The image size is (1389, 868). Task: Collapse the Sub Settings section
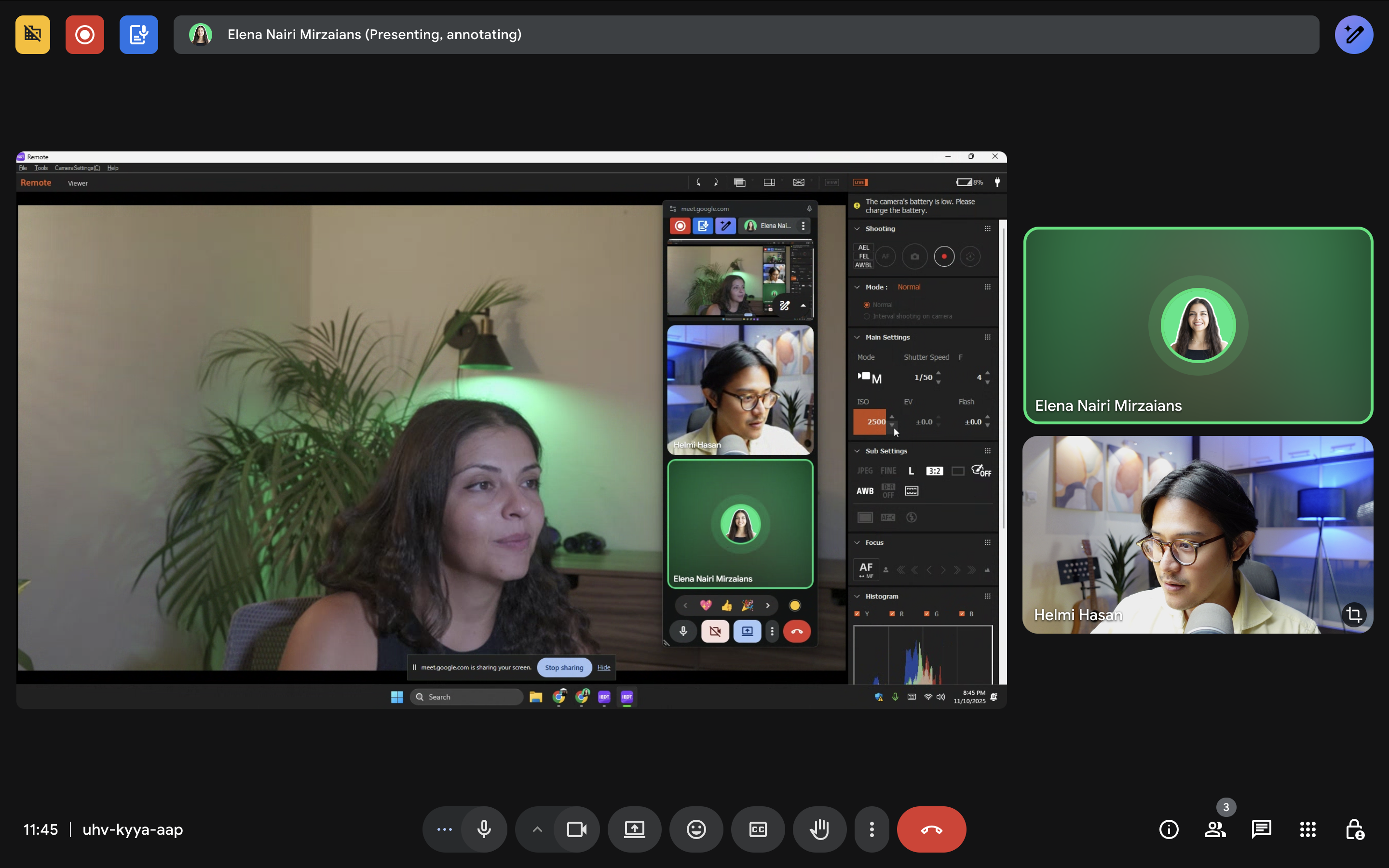pyautogui.click(x=857, y=451)
